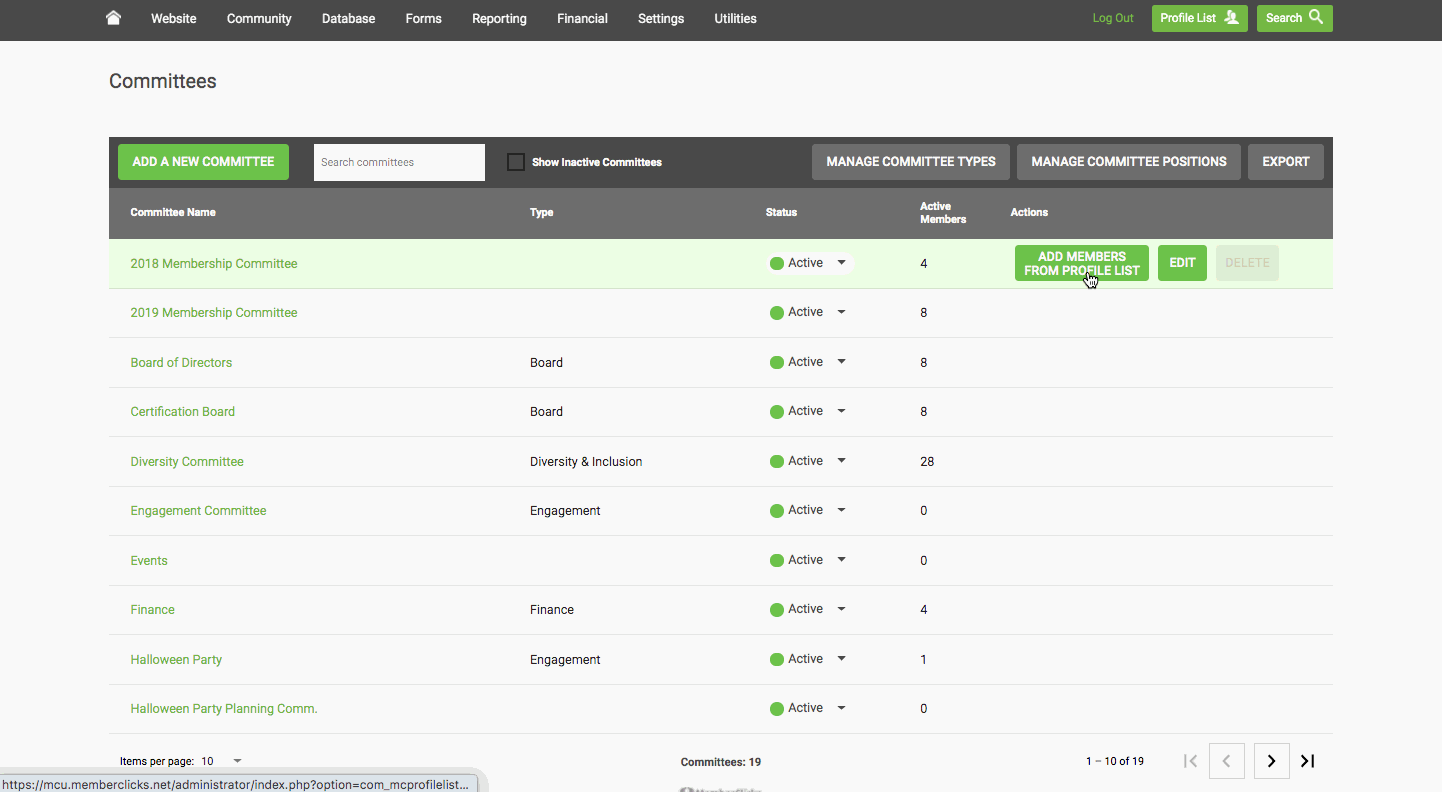1442x792 pixels.
Task: Open the Settings menu
Action: click(661, 18)
